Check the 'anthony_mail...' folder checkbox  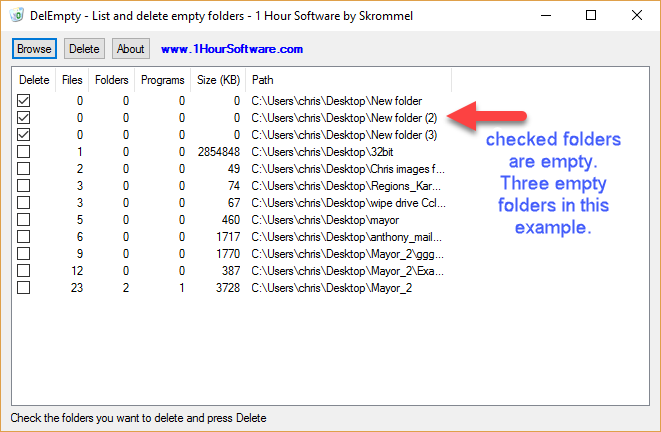(x=24, y=237)
